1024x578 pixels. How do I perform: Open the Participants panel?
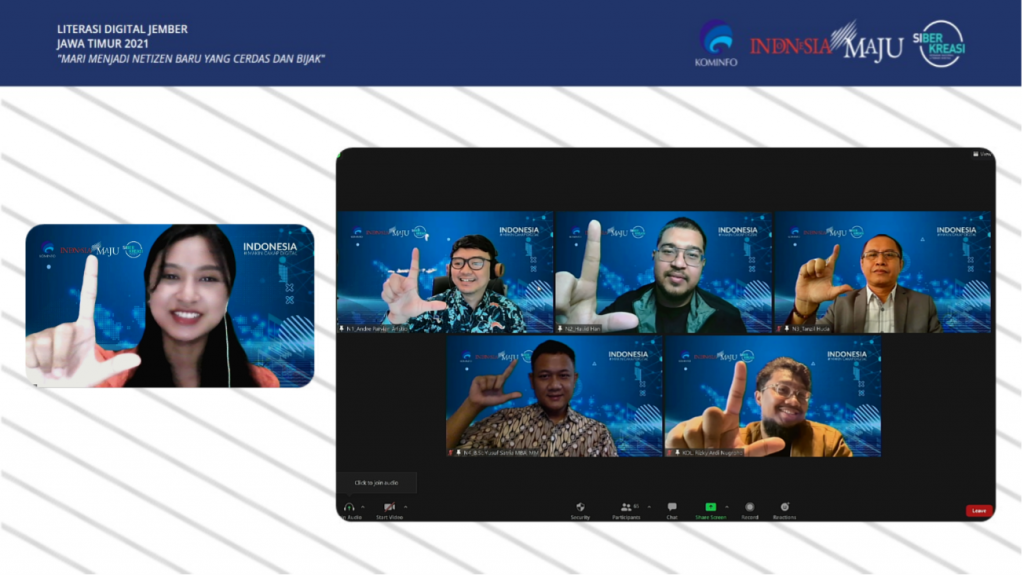pyautogui.click(x=626, y=508)
